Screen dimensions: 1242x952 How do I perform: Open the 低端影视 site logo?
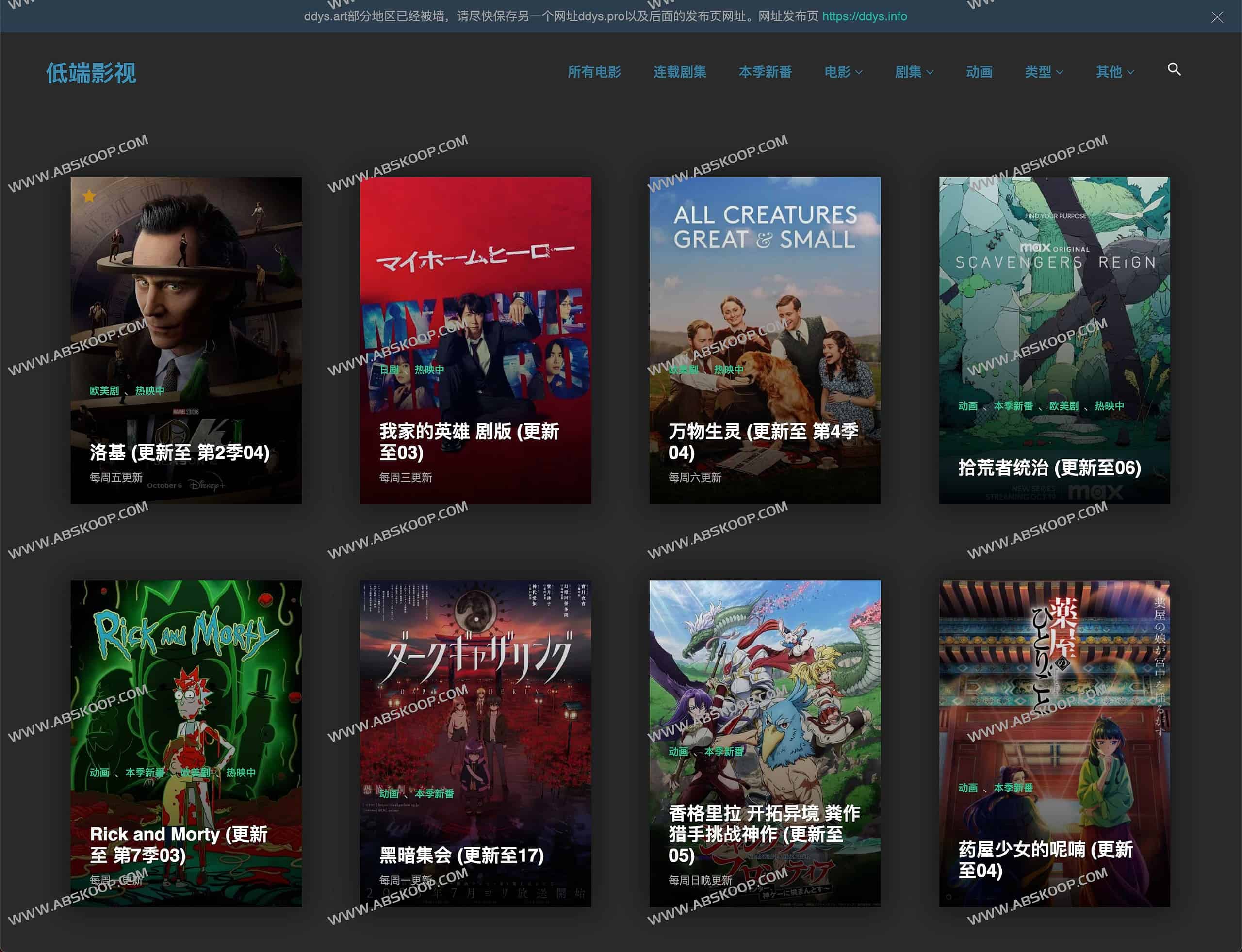[91, 73]
